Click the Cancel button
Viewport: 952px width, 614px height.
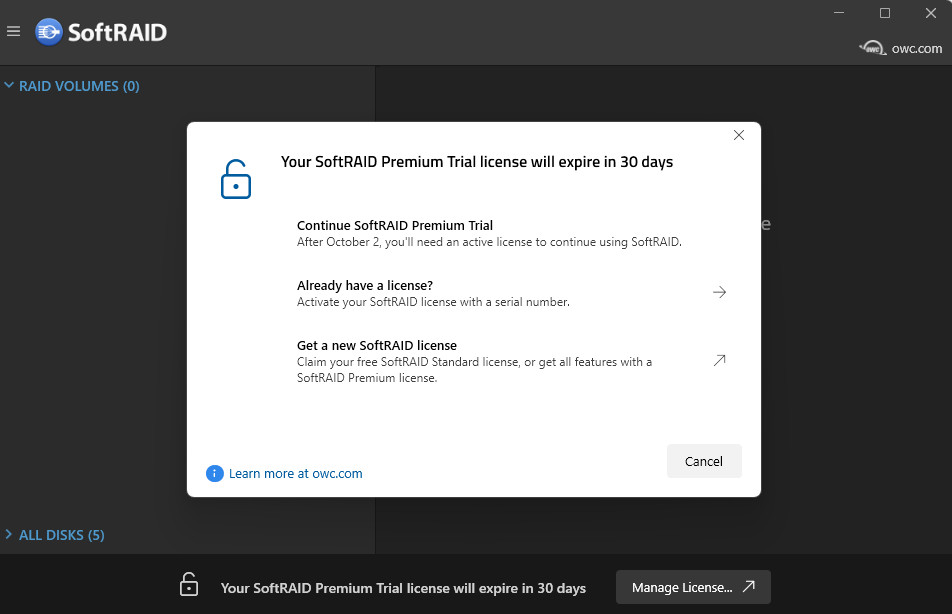pos(704,461)
